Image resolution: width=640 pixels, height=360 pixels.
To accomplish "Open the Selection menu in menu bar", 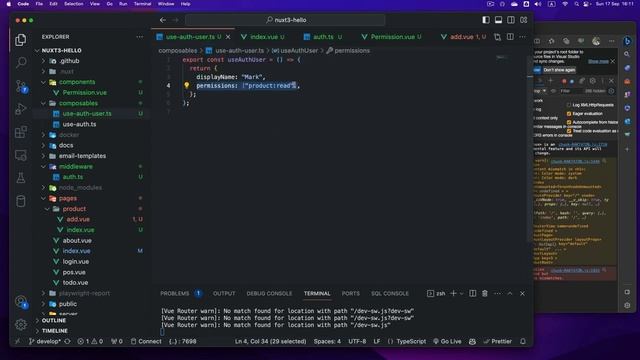I will [x=73, y=4].
